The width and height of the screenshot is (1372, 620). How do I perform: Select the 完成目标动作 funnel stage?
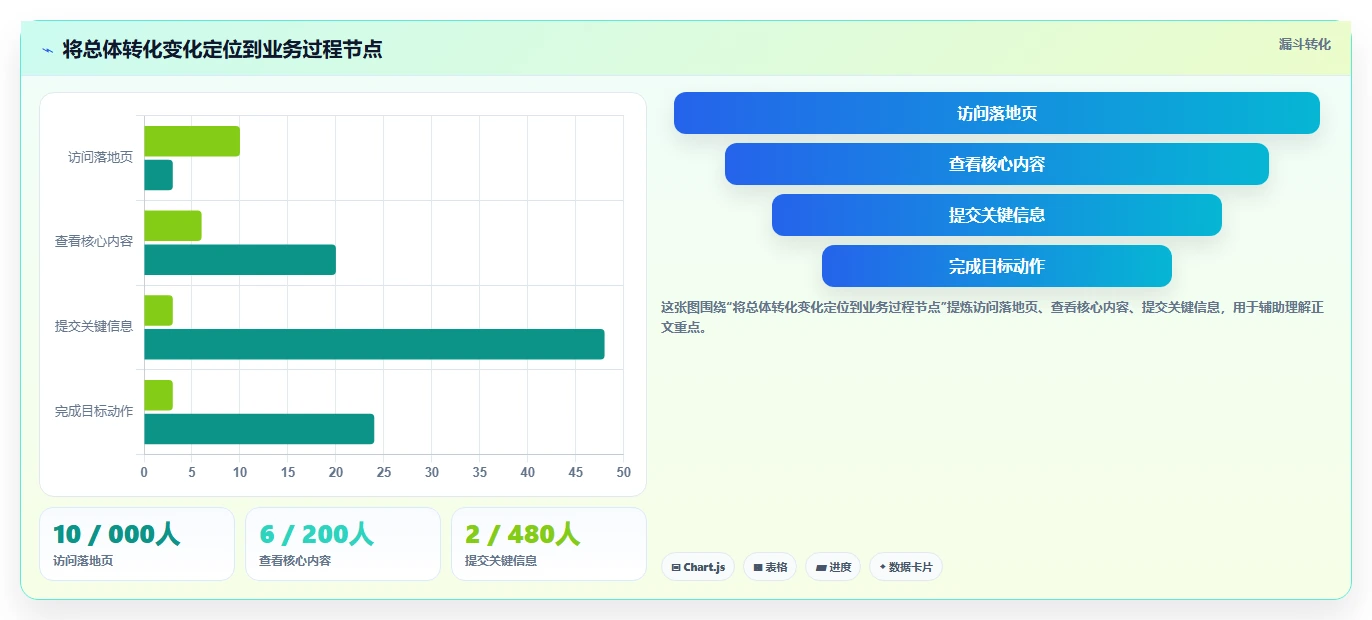(x=997, y=266)
